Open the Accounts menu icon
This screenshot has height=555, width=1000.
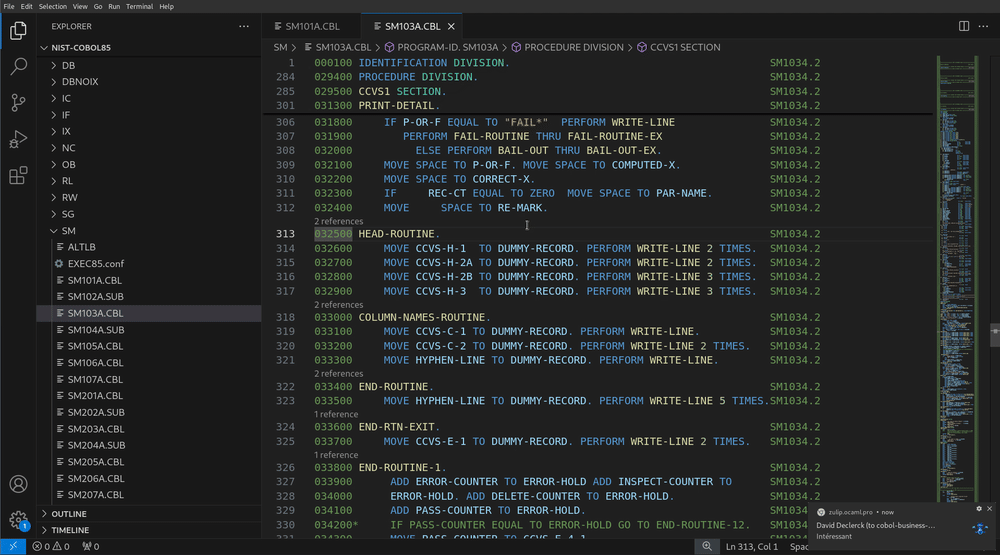(18, 485)
